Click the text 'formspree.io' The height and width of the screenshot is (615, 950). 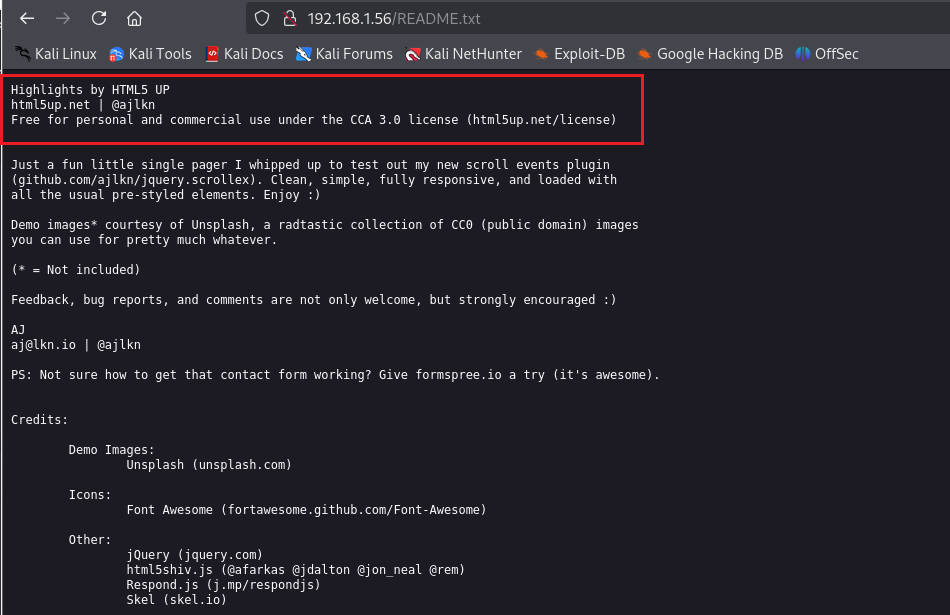pos(459,375)
